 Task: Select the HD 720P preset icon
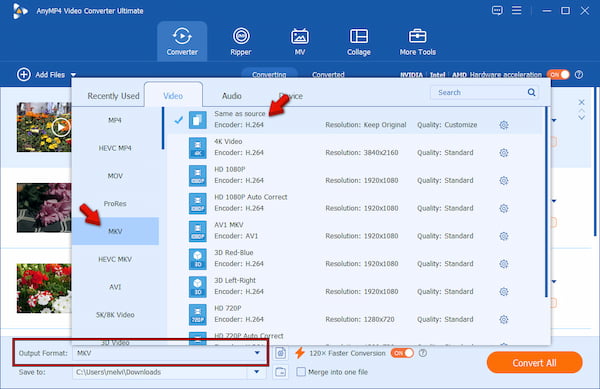pos(197,314)
